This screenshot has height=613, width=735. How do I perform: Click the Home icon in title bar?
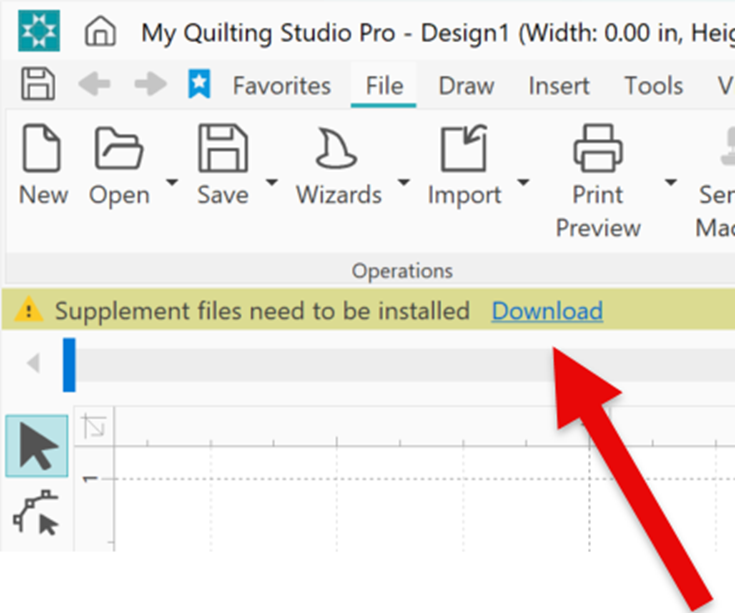(100, 31)
